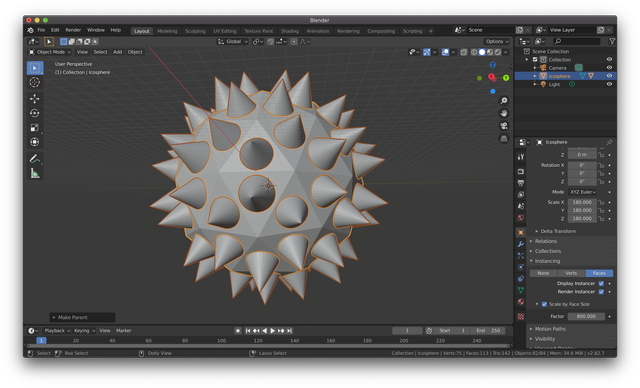Hide the Light object via eye icon

pyautogui.click(x=609, y=84)
